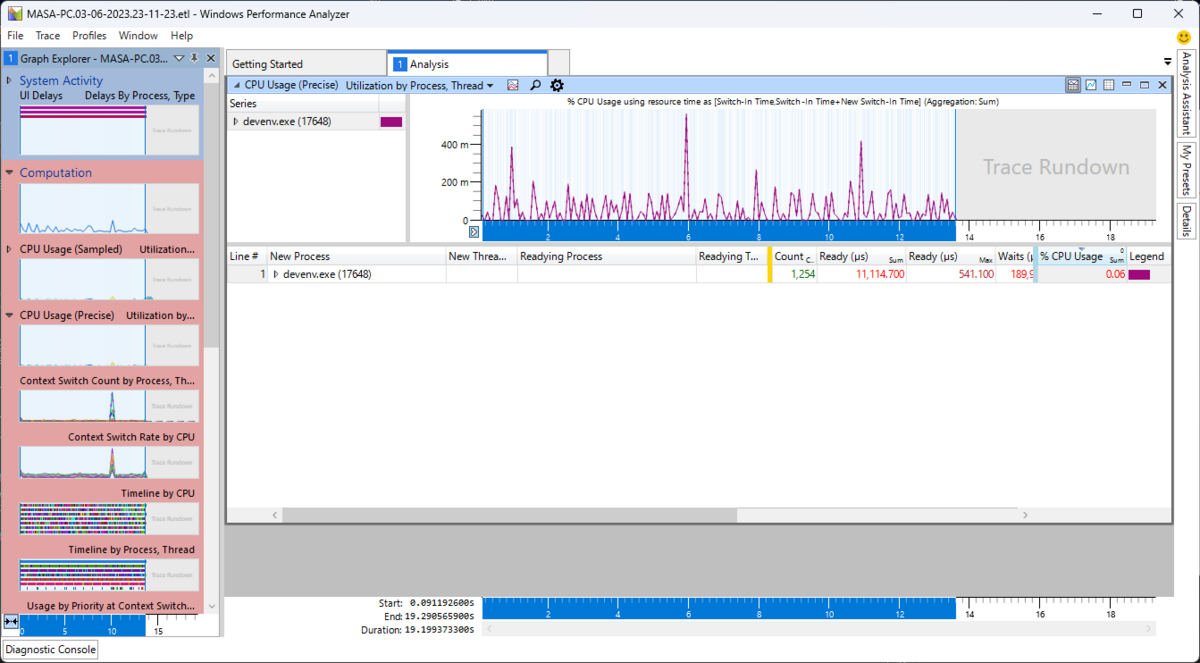Click the Legend color swatch in table row

(1139, 274)
